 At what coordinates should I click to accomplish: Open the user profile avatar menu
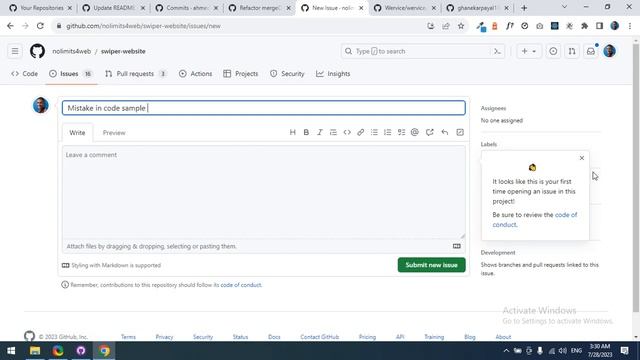pos(609,51)
